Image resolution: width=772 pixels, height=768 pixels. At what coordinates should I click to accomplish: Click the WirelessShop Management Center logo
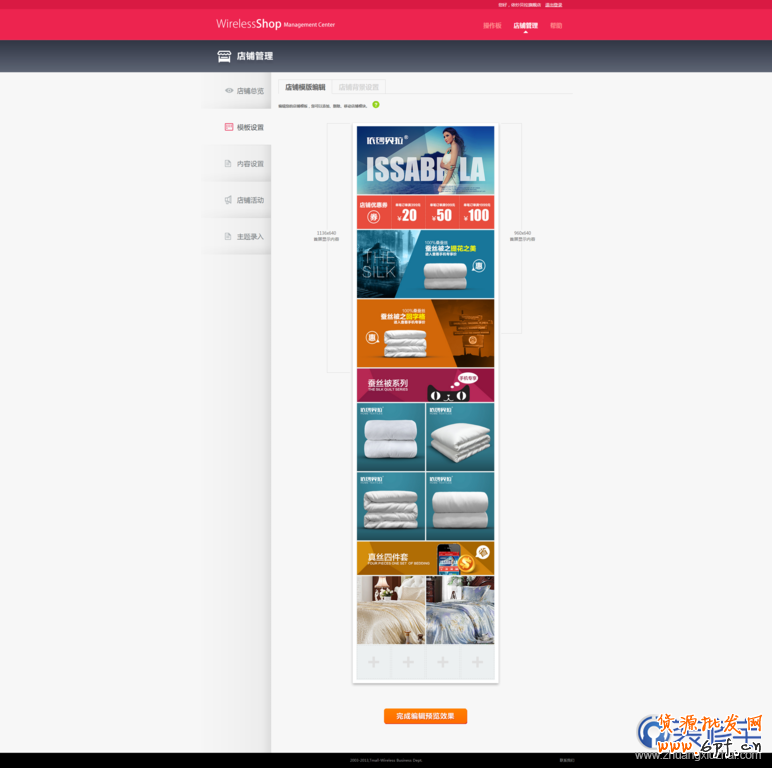275,24
